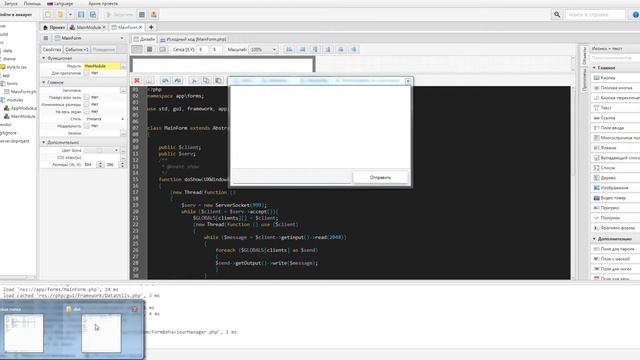The width and height of the screenshot is (640, 360).
Task: Select the Прогресс component in palette
Action: (616, 208)
